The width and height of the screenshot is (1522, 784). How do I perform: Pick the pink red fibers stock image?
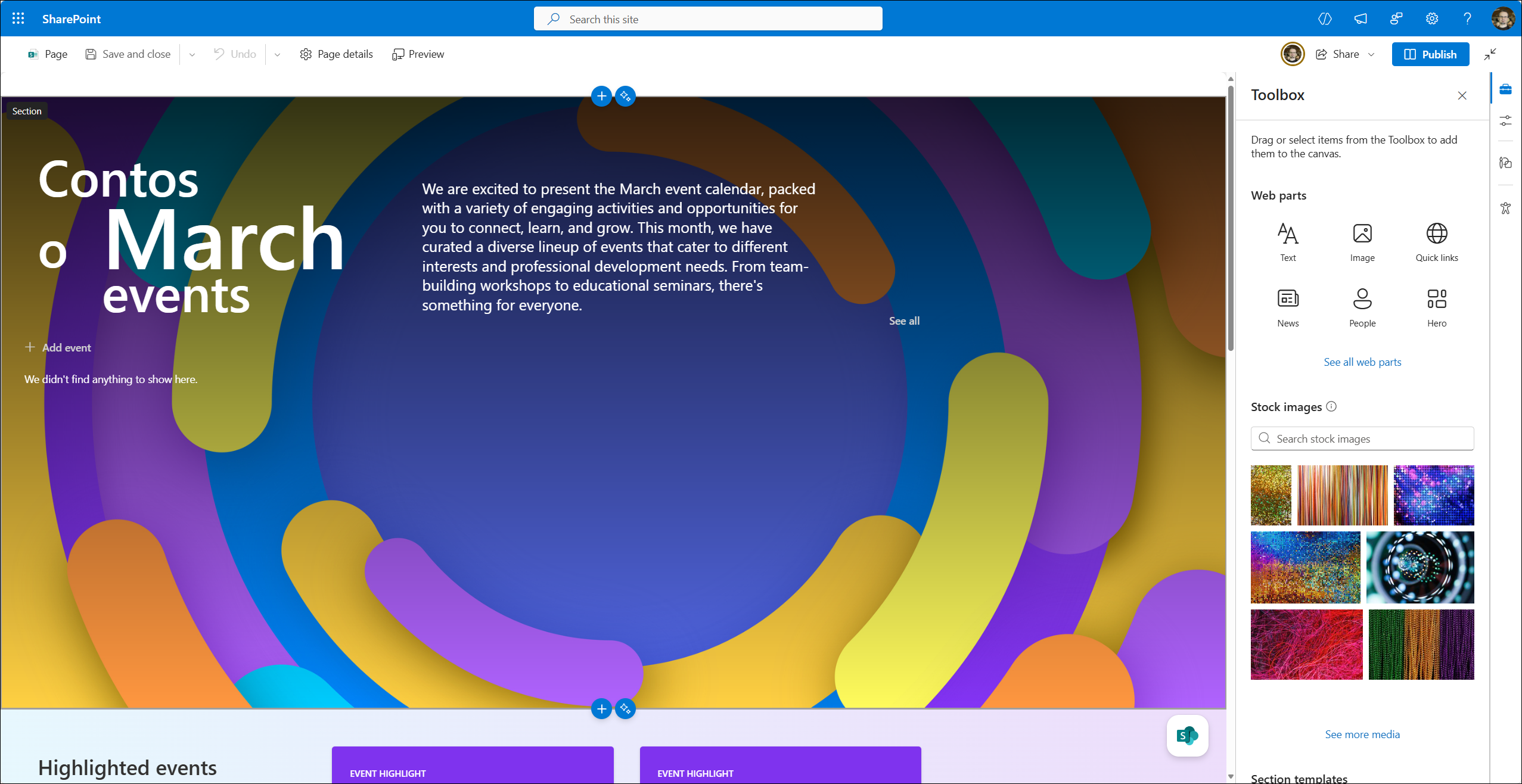(x=1306, y=644)
